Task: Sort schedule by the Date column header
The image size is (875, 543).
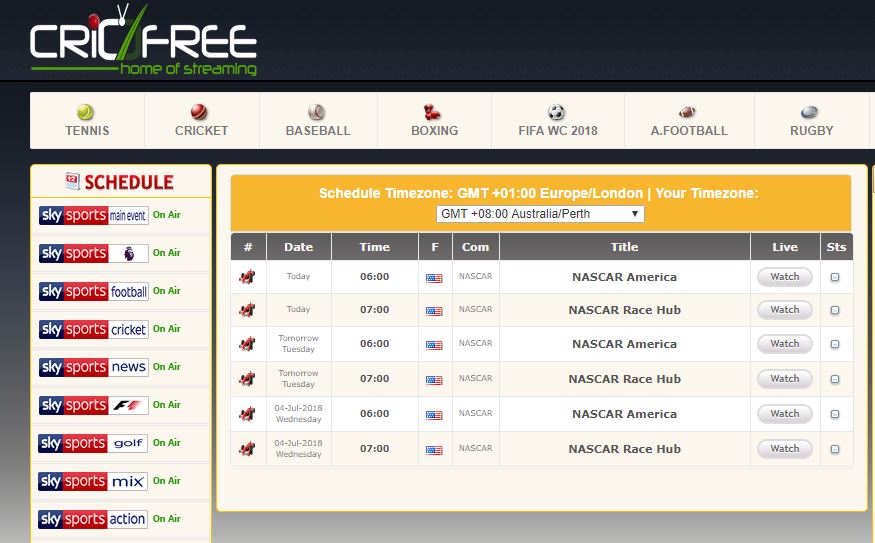Action: point(298,247)
